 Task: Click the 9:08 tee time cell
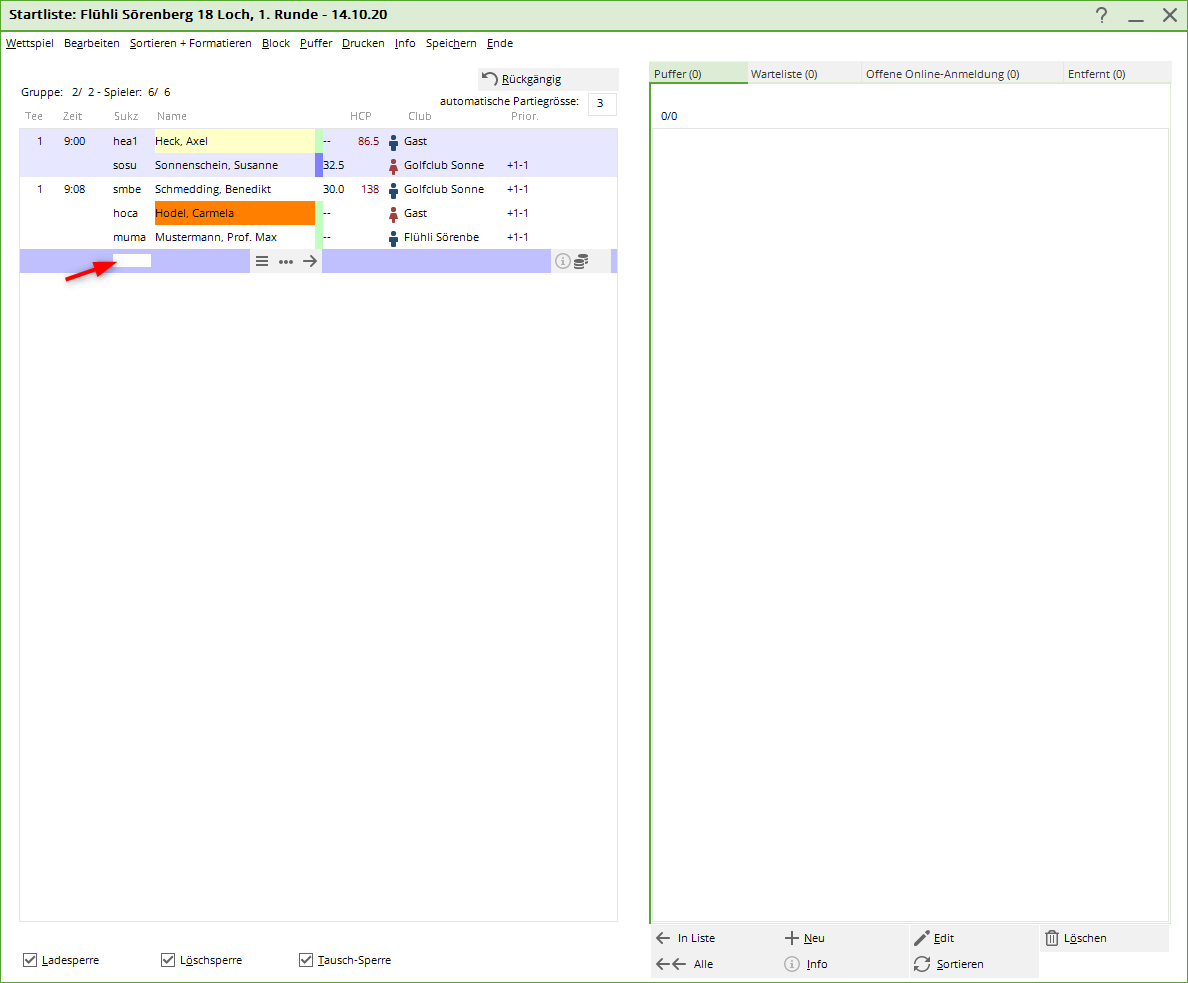[74, 189]
